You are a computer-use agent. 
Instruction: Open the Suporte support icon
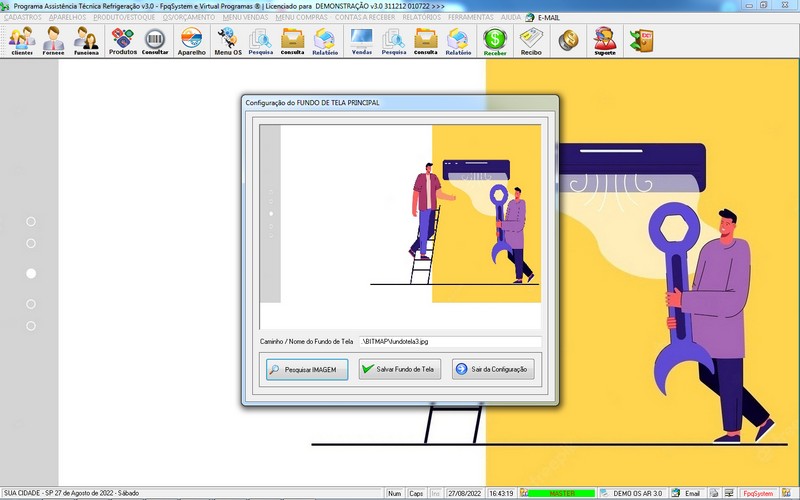[605, 41]
